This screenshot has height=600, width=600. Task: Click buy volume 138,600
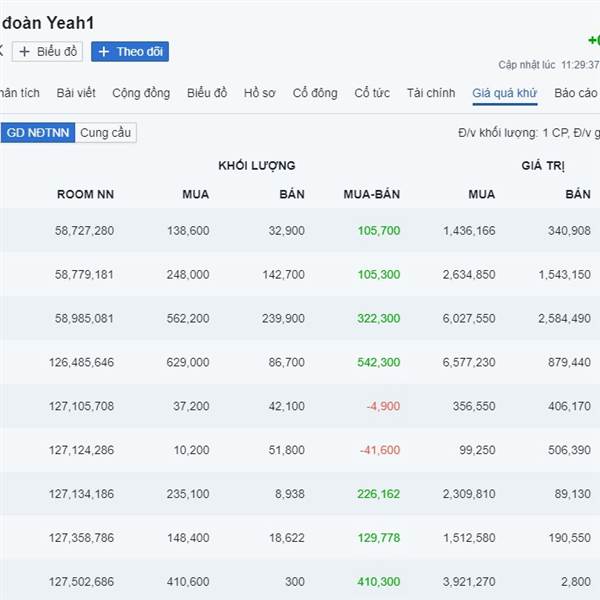click(x=188, y=231)
